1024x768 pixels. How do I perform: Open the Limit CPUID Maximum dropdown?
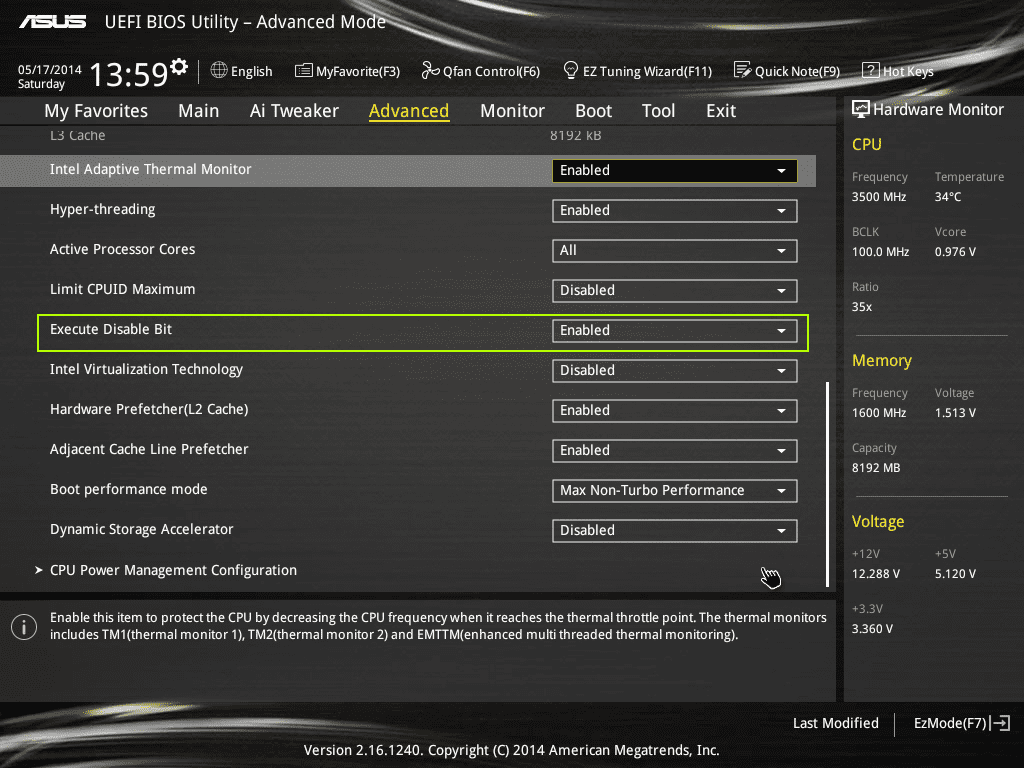675,291
